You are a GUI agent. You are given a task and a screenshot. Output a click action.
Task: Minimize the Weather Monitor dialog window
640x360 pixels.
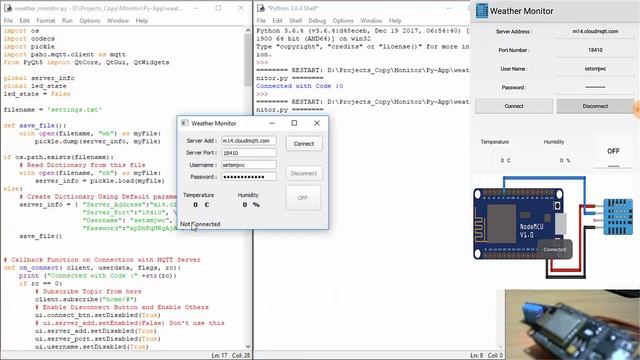tap(272, 123)
